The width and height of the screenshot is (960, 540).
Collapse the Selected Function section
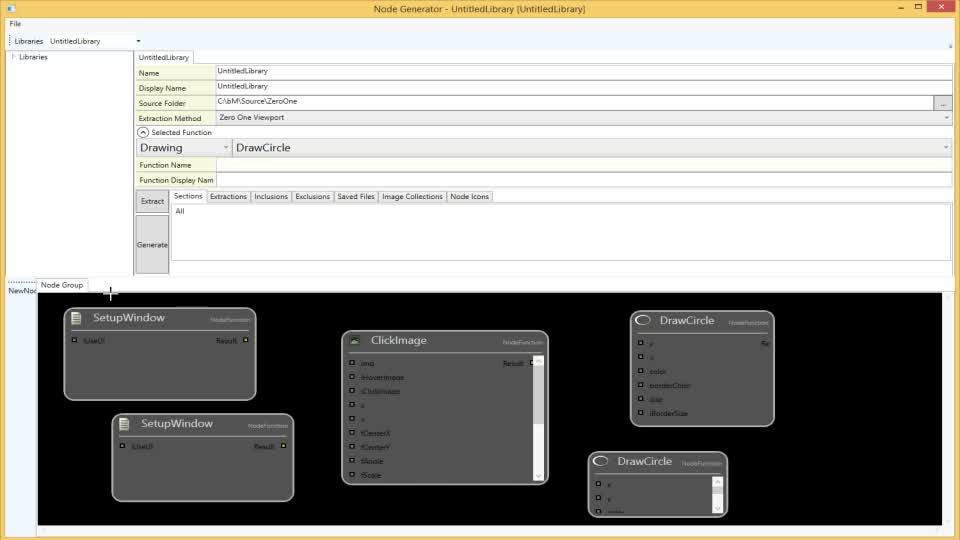(143, 132)
